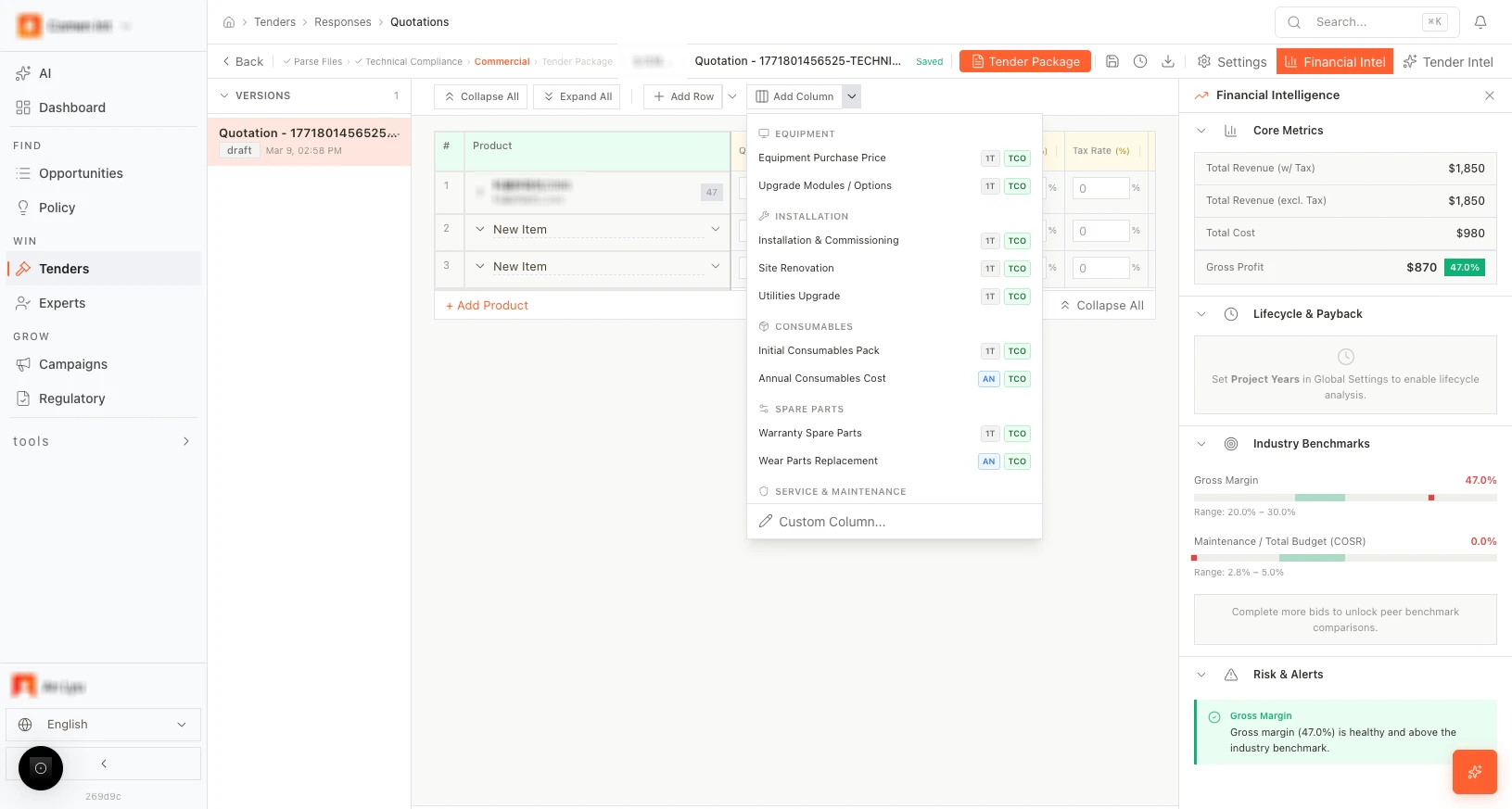The width and height of the screenshot is (1512, 809).
Task: Collapse the sidebar with the left arrow
Action: [x=104, y=764]
